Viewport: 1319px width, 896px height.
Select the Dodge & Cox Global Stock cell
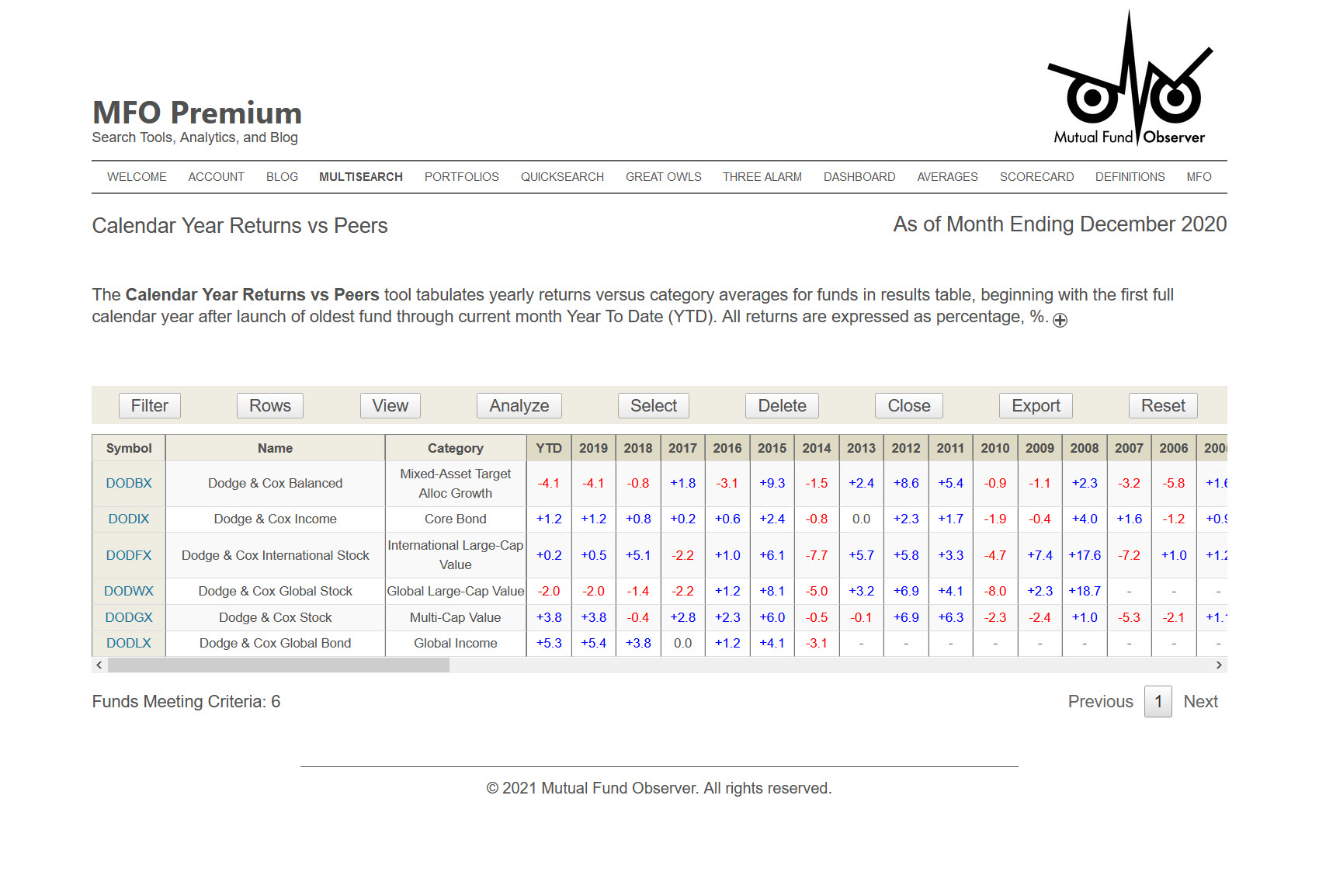pyautogui.click(x=276, y=591)
